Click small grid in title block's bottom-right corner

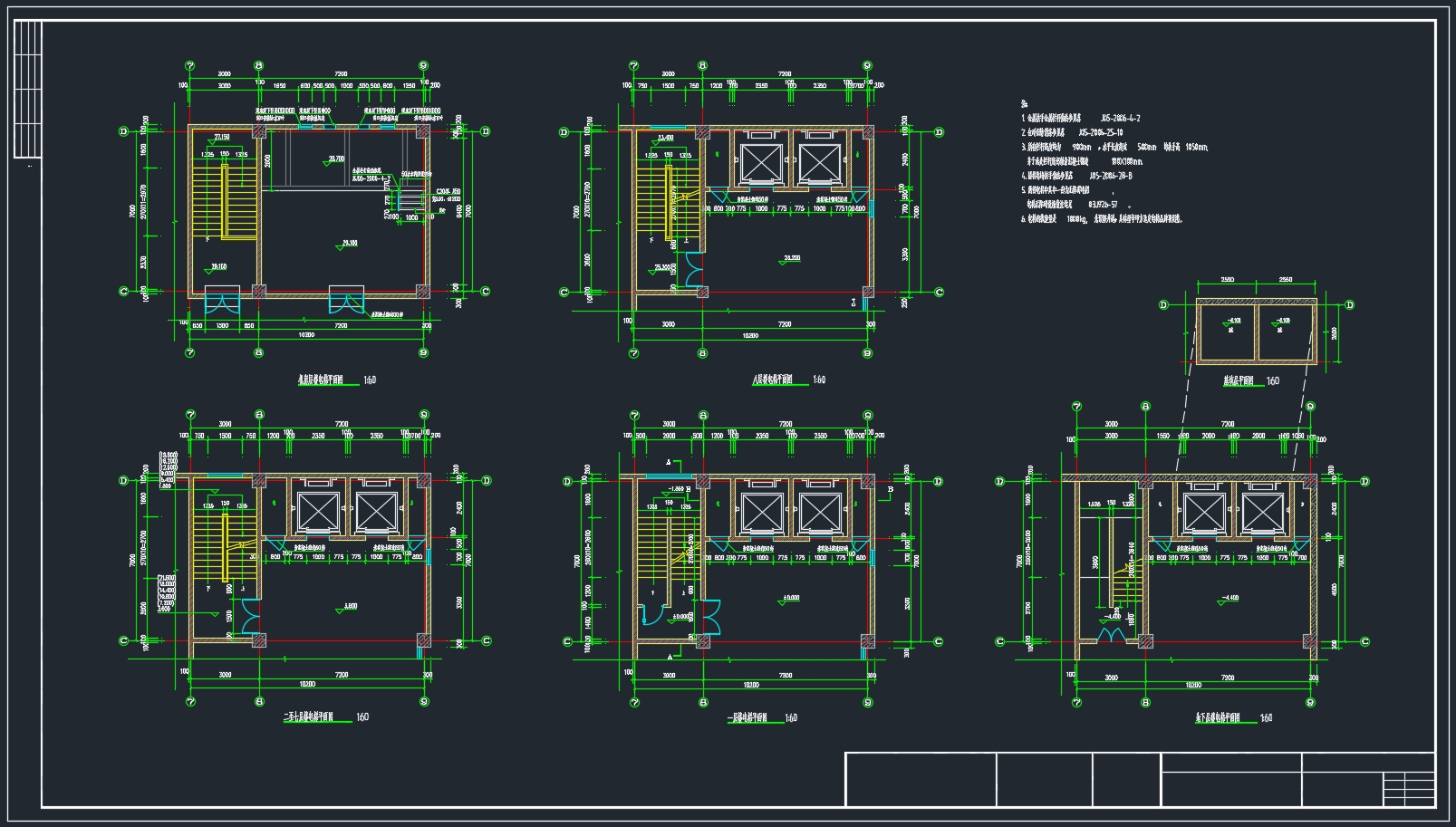coord(1409,789)
